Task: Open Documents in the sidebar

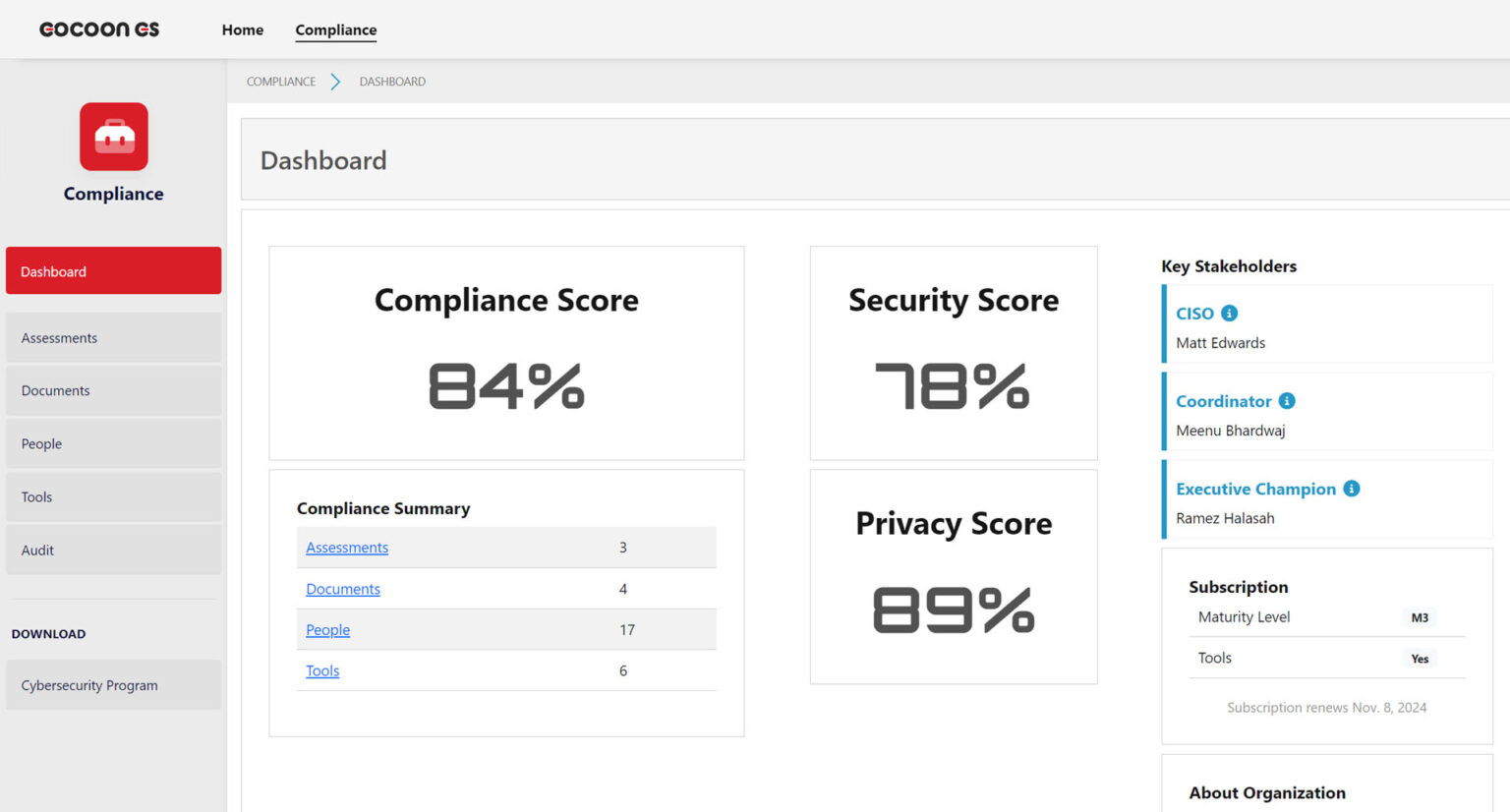Action: tap(113, 391)
